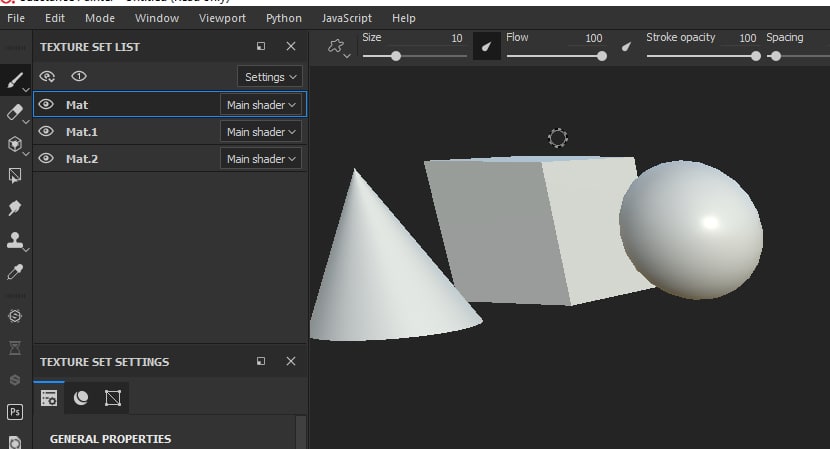Click the Flow value 100 field
Screen dimensions: 830x449
tap(594, 38)
